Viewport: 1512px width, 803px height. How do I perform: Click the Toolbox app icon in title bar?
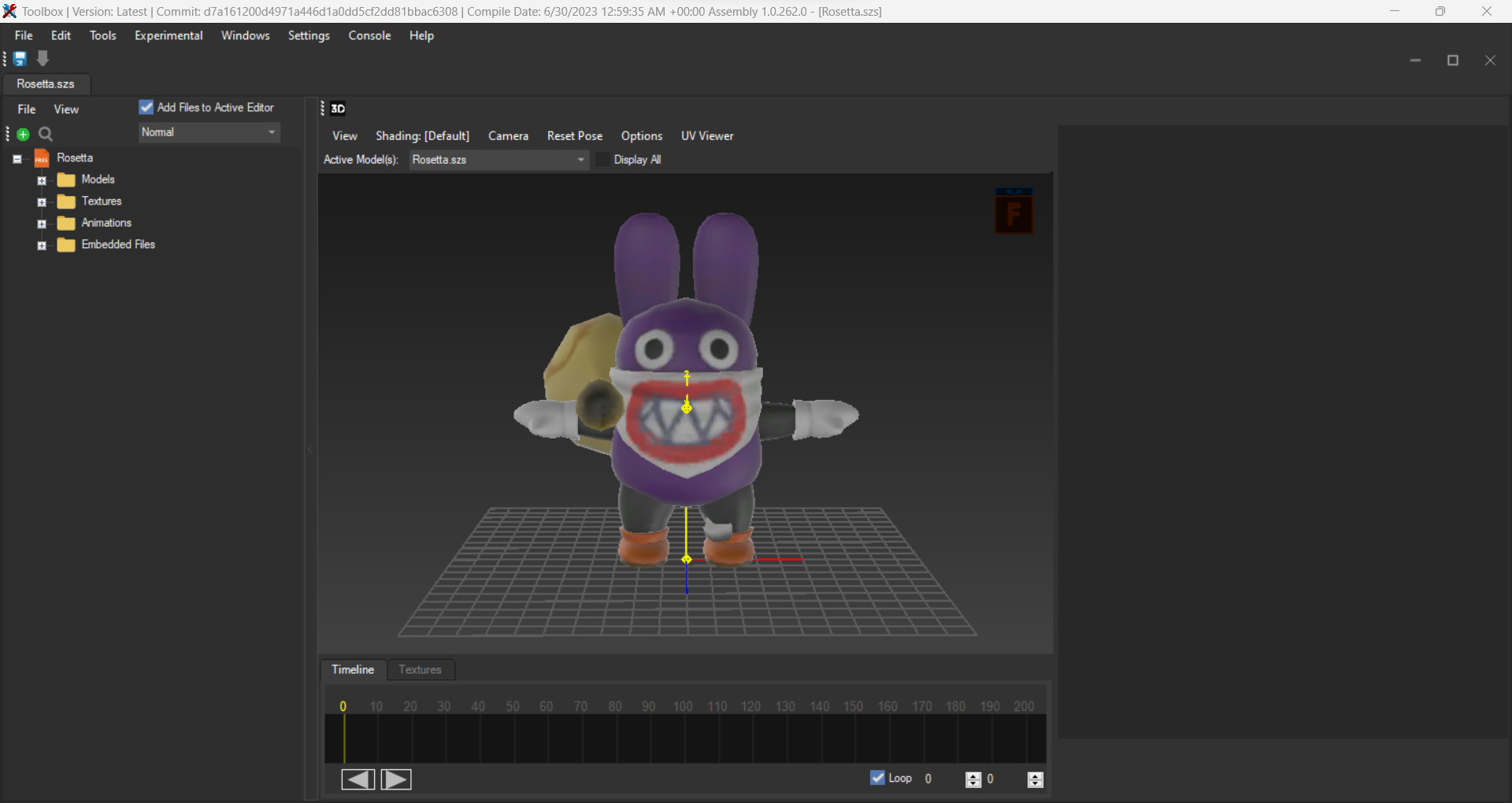coord(9,11)
